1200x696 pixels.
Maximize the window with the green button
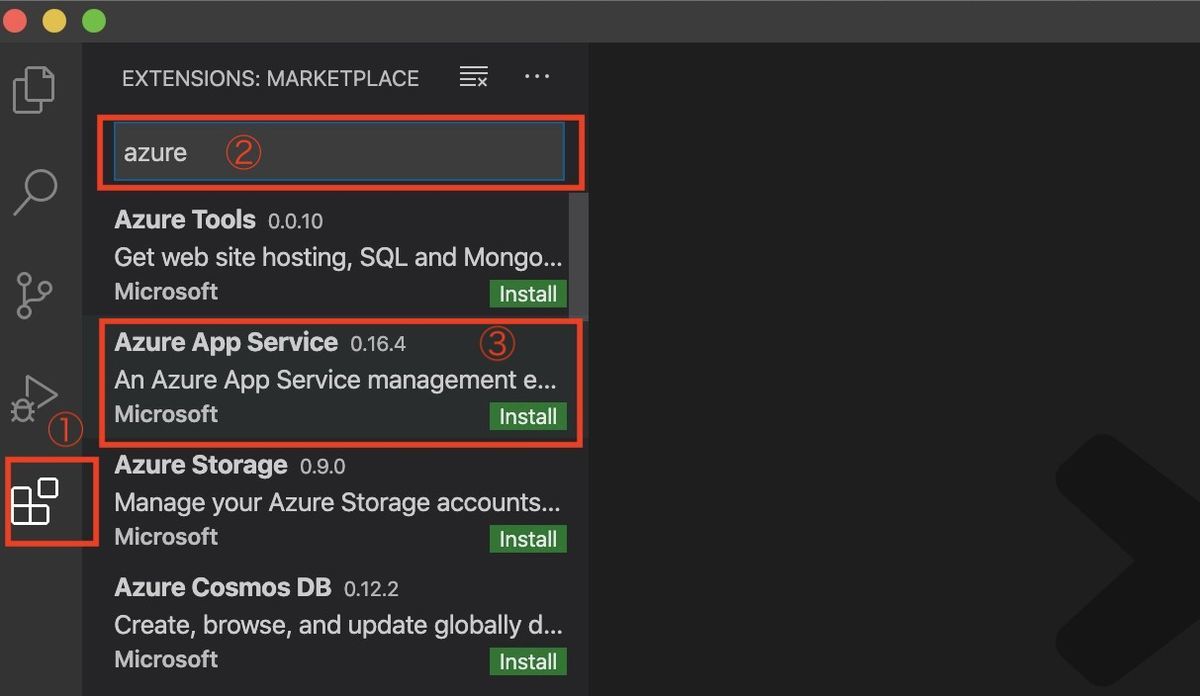[x=94, y=20]
